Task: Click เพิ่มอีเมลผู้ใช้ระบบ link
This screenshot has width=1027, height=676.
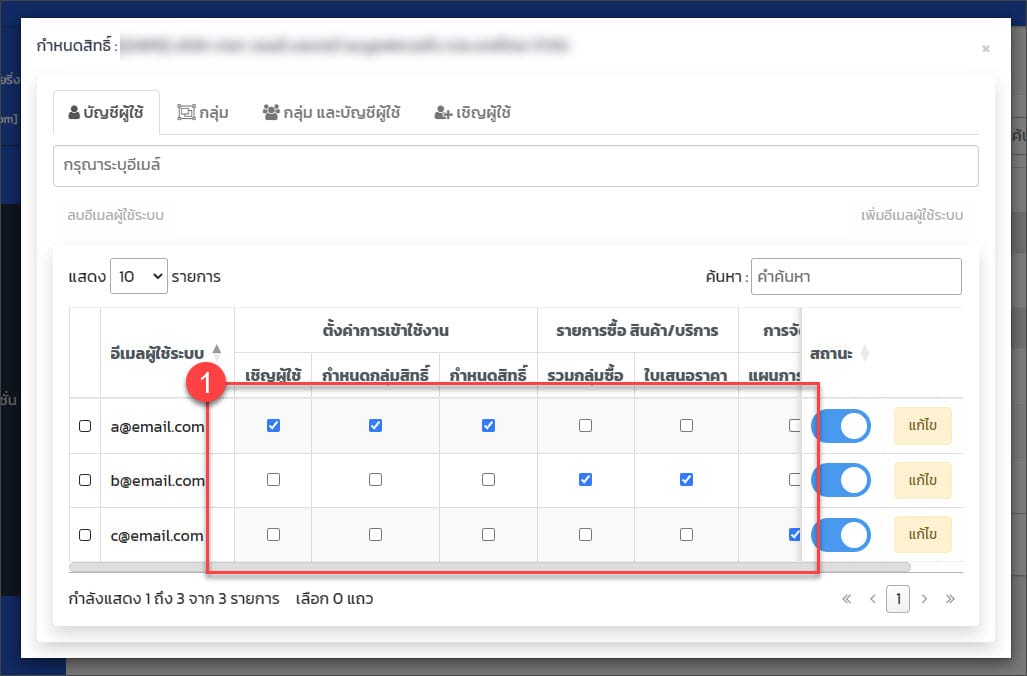Action: pyautogui.click(x=912, y=216)
